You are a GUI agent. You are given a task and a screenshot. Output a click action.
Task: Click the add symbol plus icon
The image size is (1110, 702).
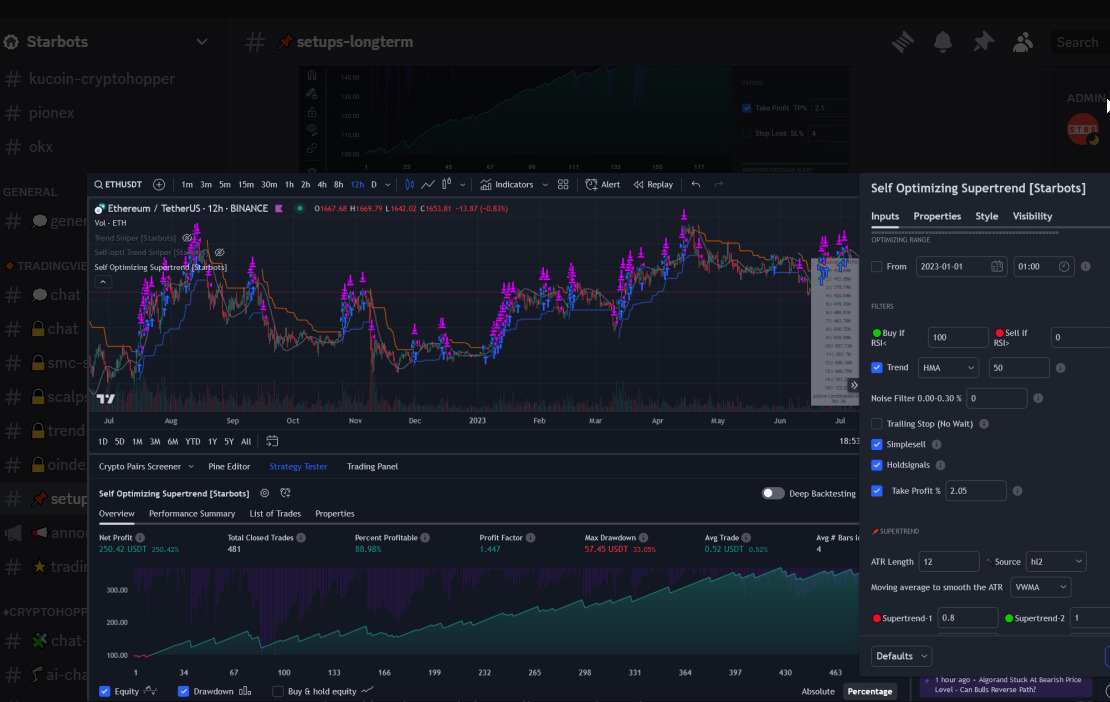point(159,185)
